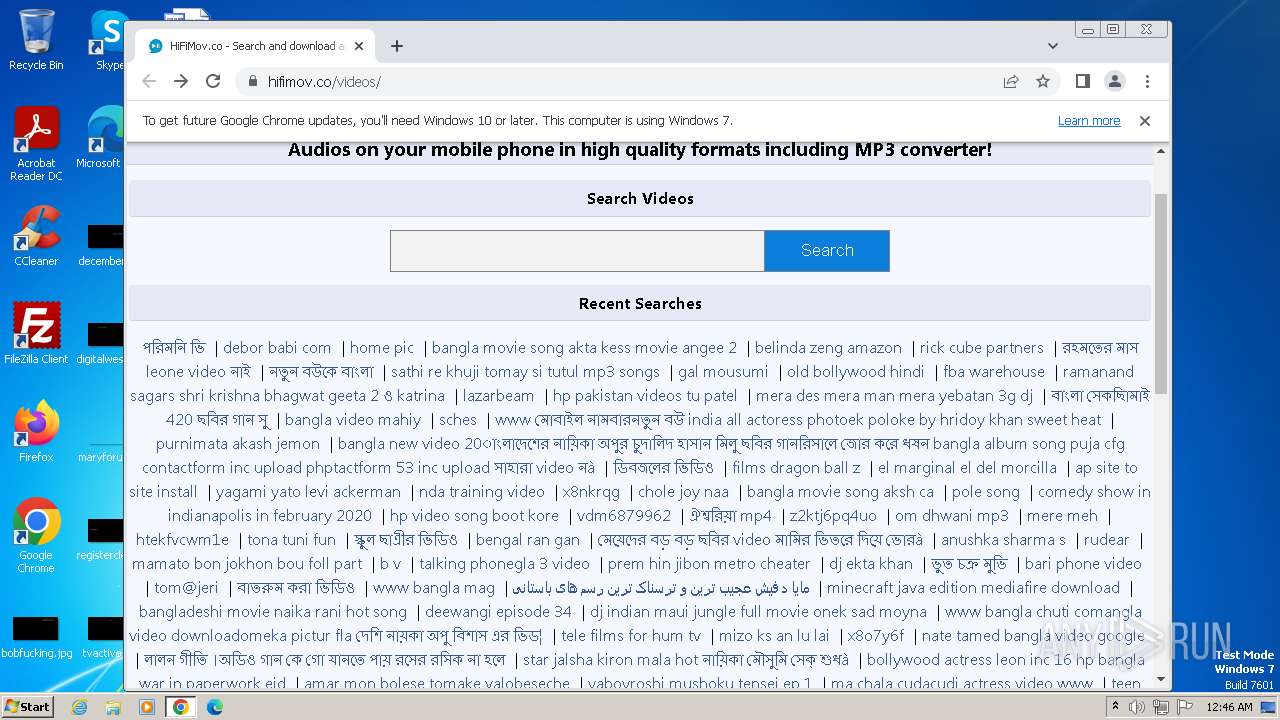Open 'yagami yato levi ackerman' link
Viewport: 1280px width, 720px height.
(x=308, y=492)
